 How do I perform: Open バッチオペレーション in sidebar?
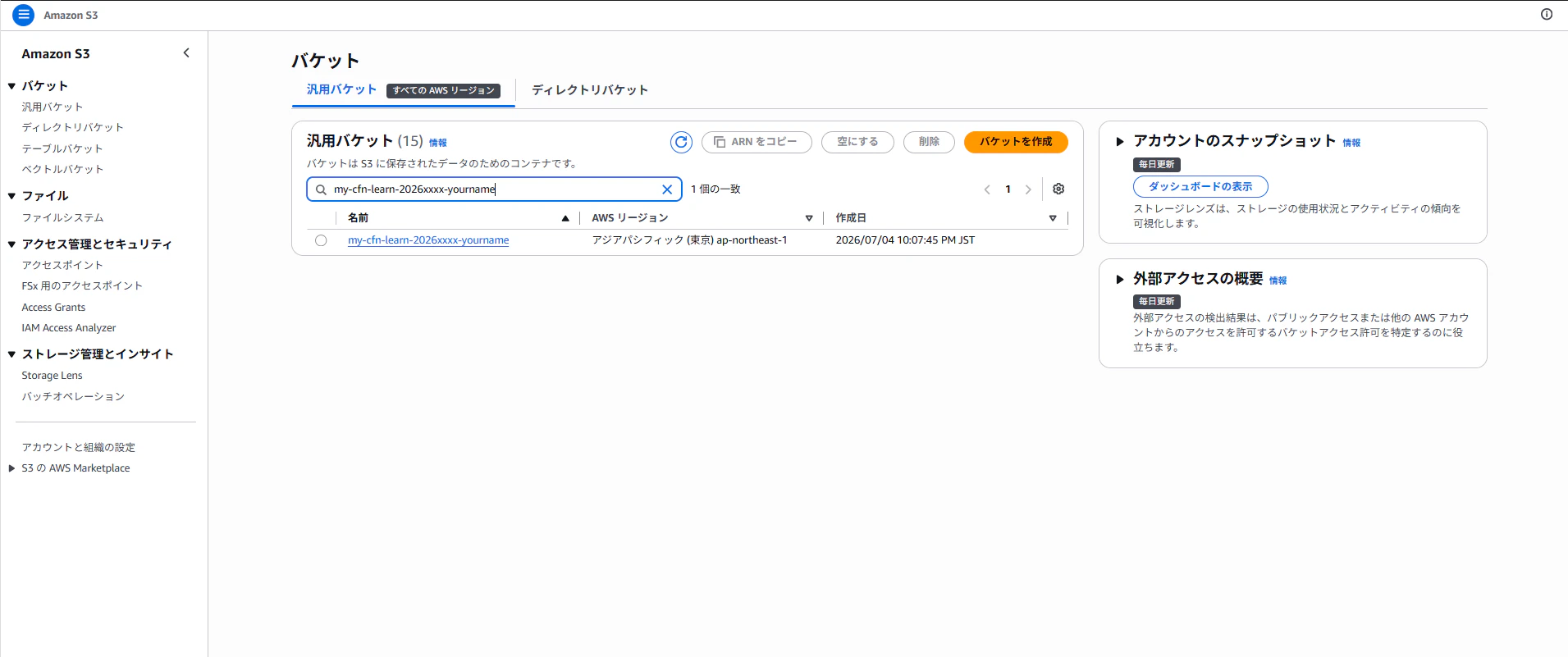pos(73,396)
